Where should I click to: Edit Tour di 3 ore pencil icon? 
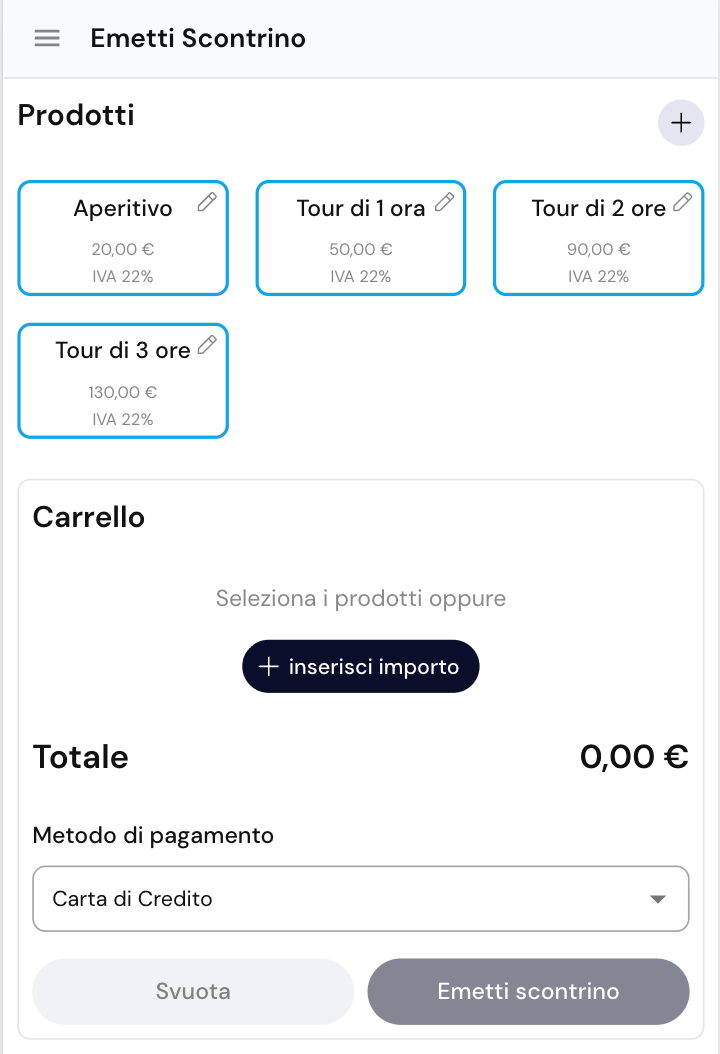click(207, 345)
